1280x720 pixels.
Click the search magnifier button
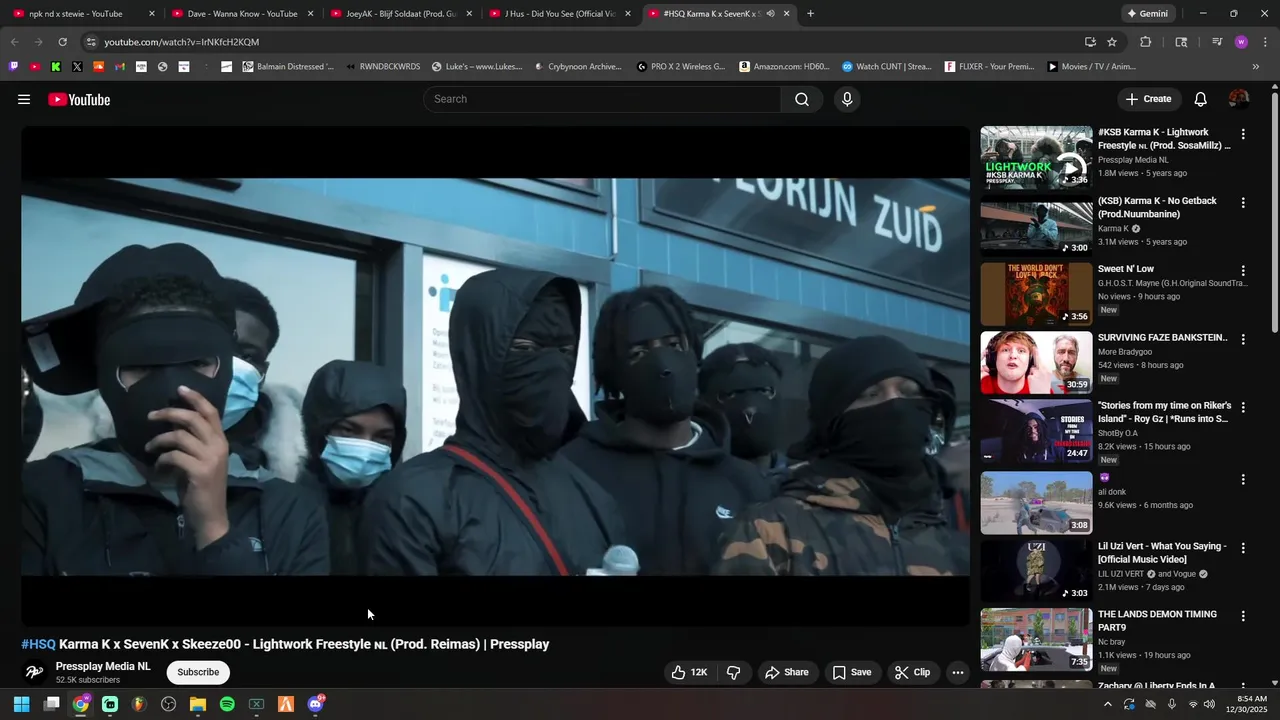click(802, 99)
